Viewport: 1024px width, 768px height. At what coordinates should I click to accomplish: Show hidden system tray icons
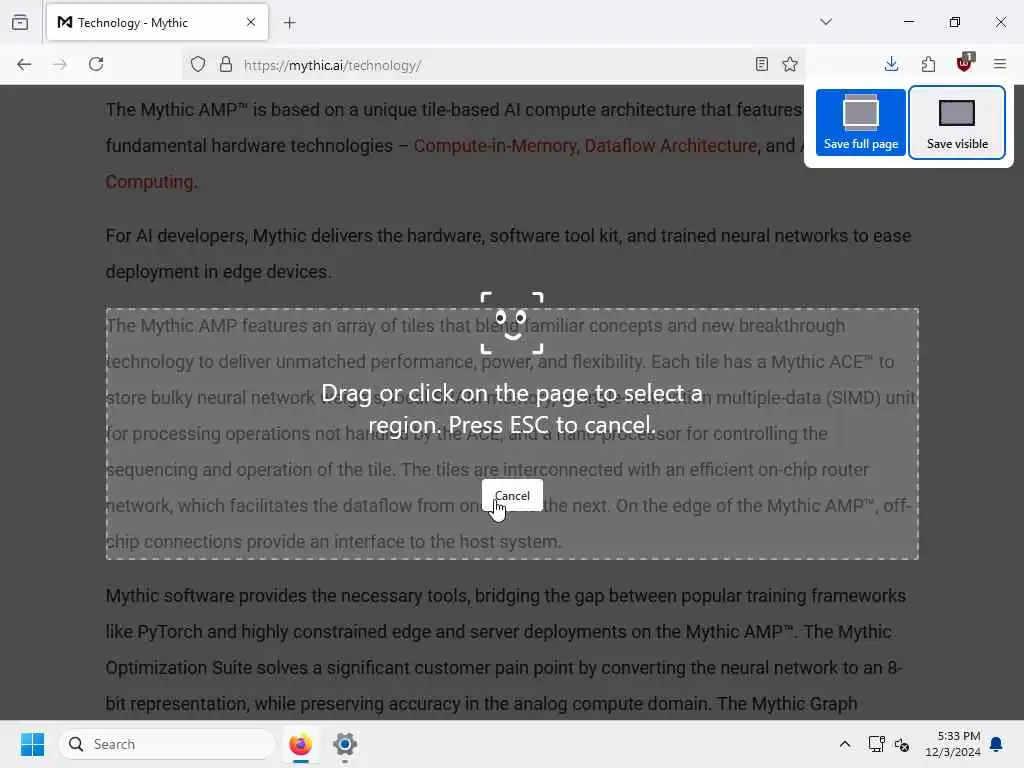[844, 744]
